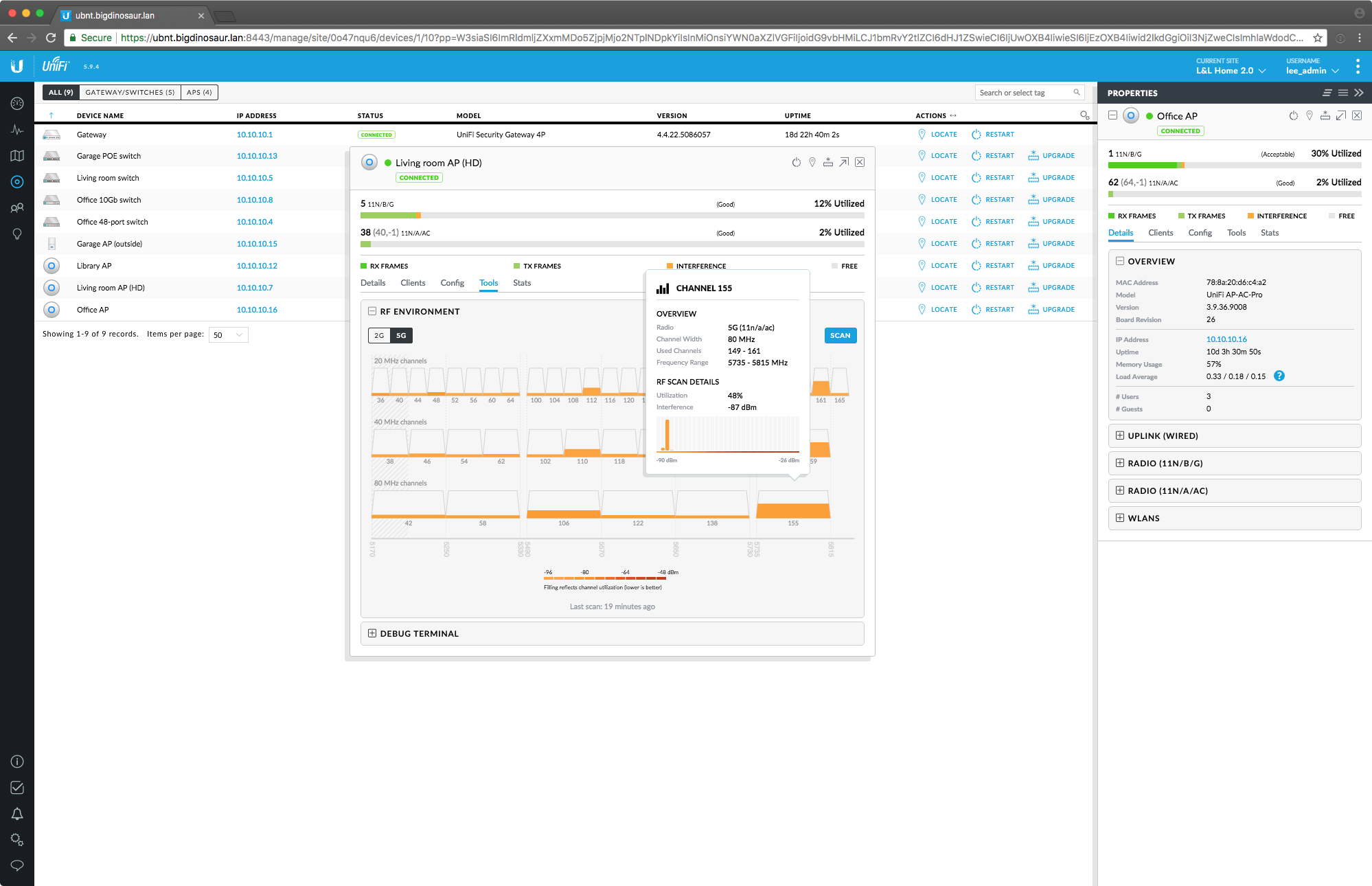The width and height of the screenshot is (1372, 886).
Task: Open the Clients icon in left sidebar
Action: [17, 207]
